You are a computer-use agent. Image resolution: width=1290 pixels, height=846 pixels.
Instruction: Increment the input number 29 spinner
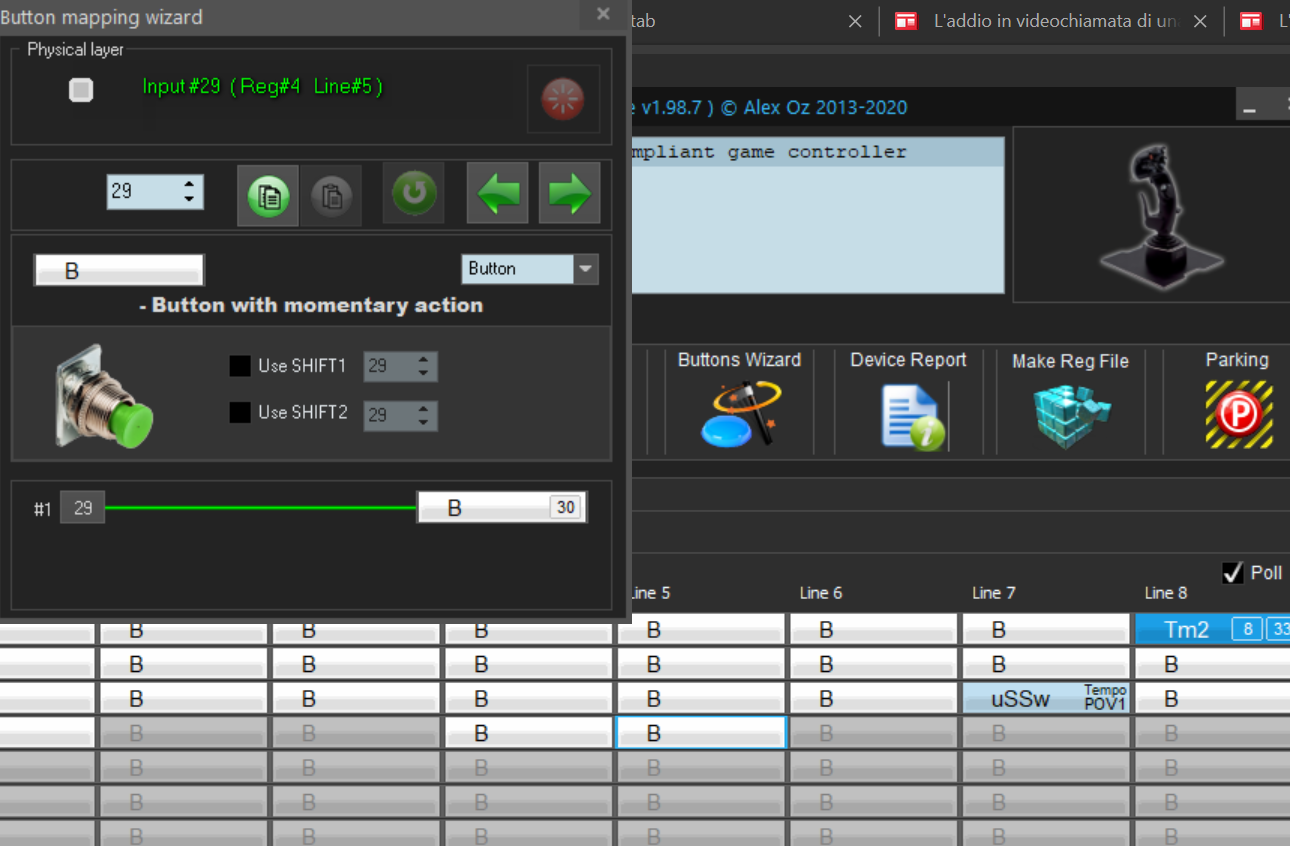189,184
